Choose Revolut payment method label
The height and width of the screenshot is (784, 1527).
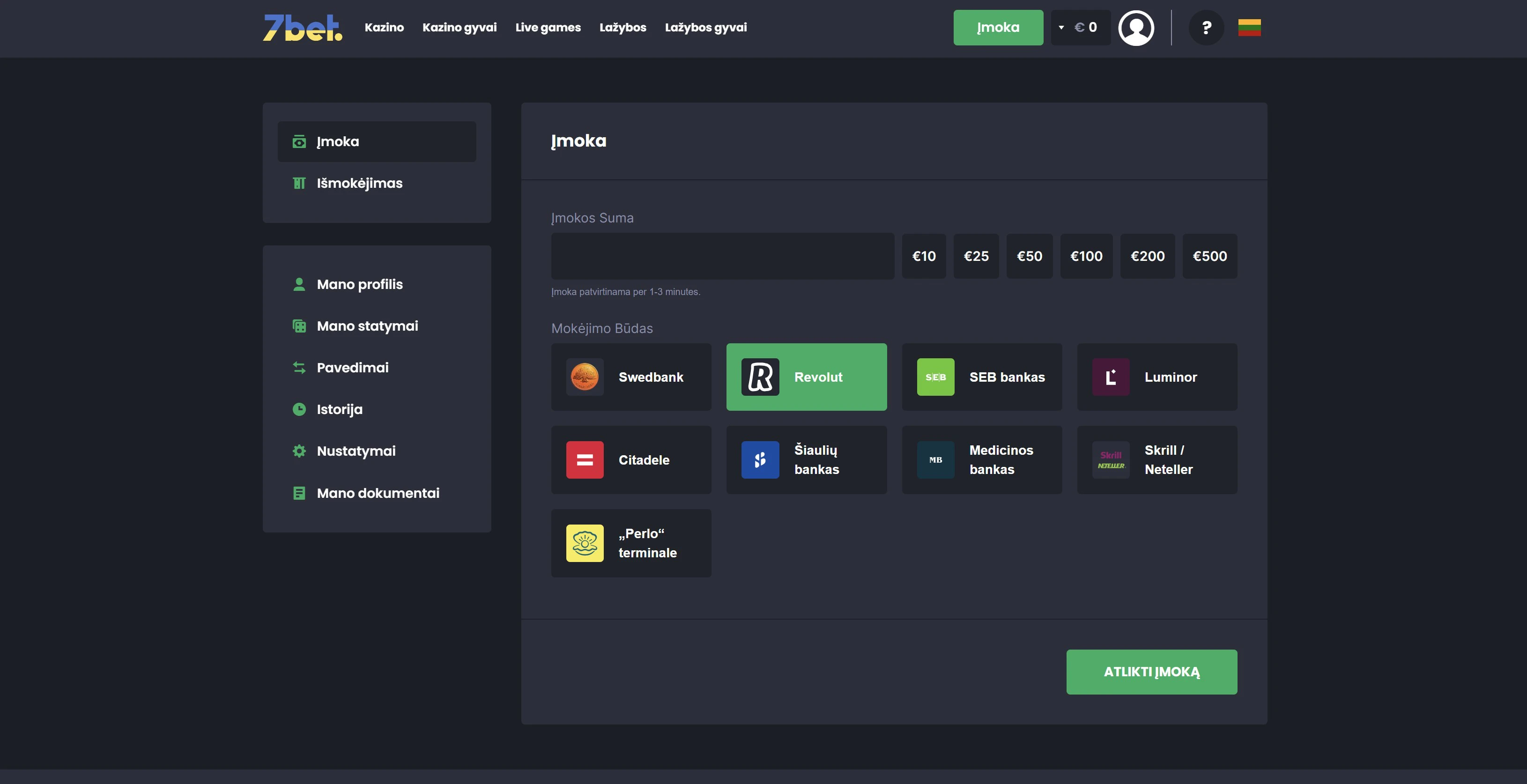click(818, 377)
